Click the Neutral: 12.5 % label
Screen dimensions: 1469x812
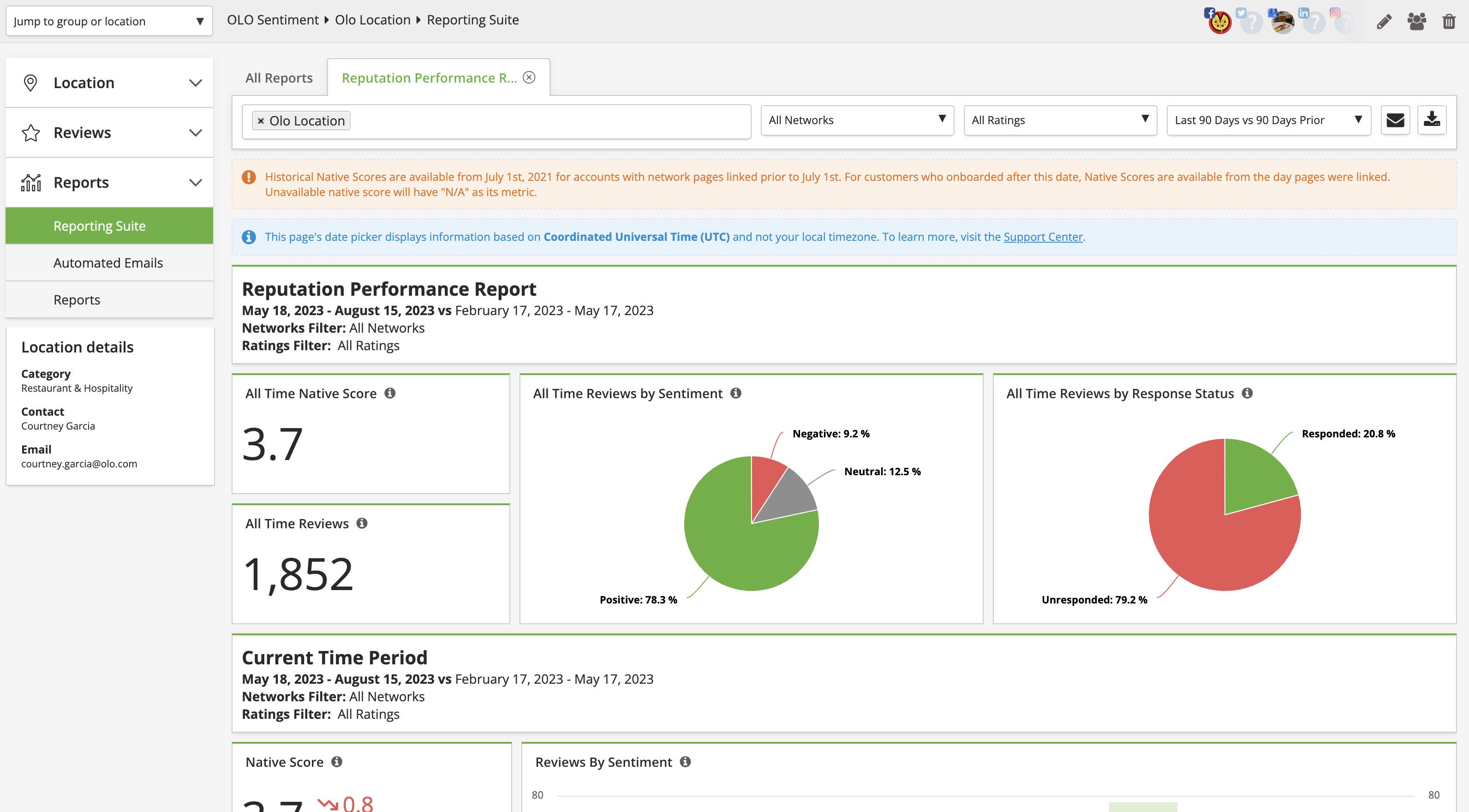pos(882,472)
